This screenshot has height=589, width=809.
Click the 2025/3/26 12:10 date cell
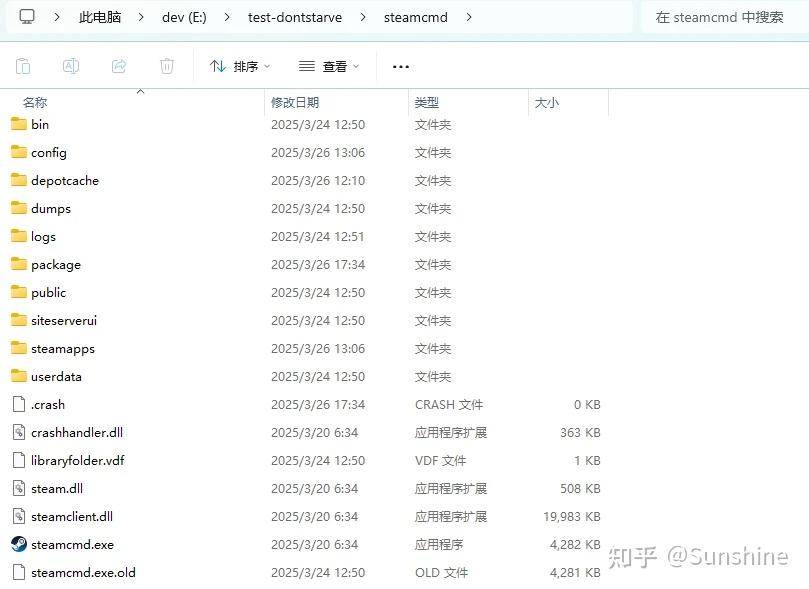tap(318, 181)
